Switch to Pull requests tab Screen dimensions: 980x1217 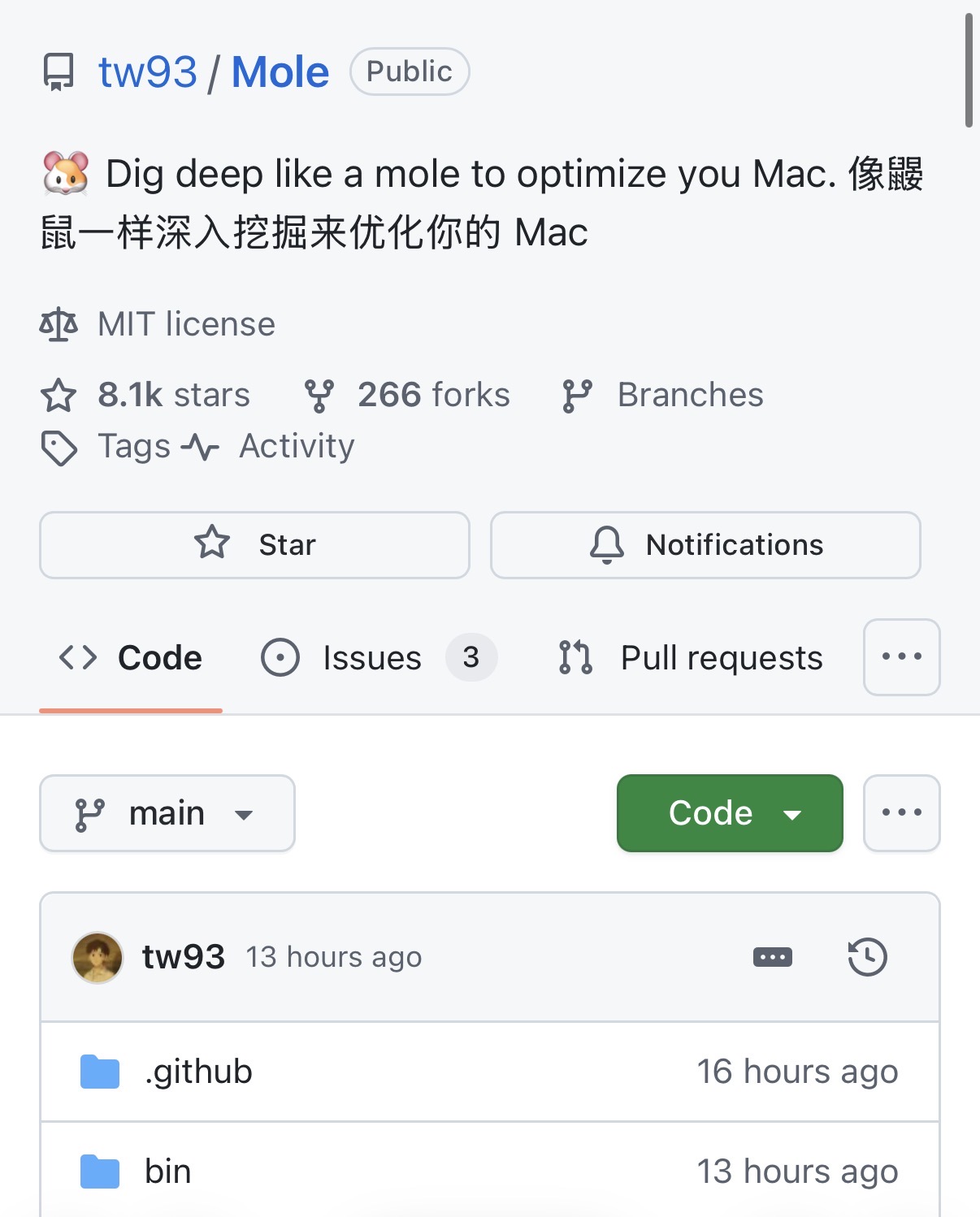721,657
